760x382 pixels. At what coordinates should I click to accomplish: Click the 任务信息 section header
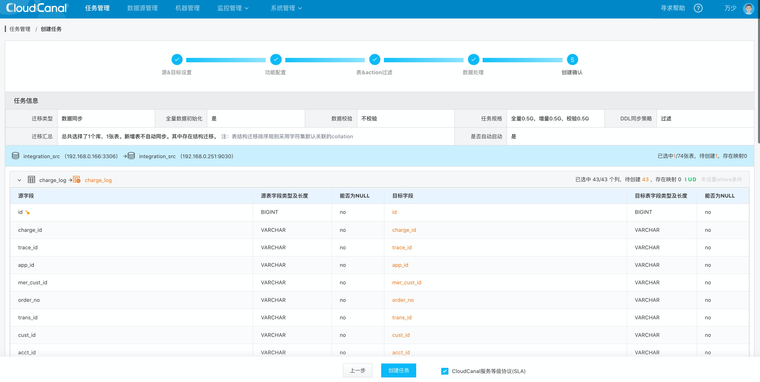pyautogui.click(x=26, y=101)
